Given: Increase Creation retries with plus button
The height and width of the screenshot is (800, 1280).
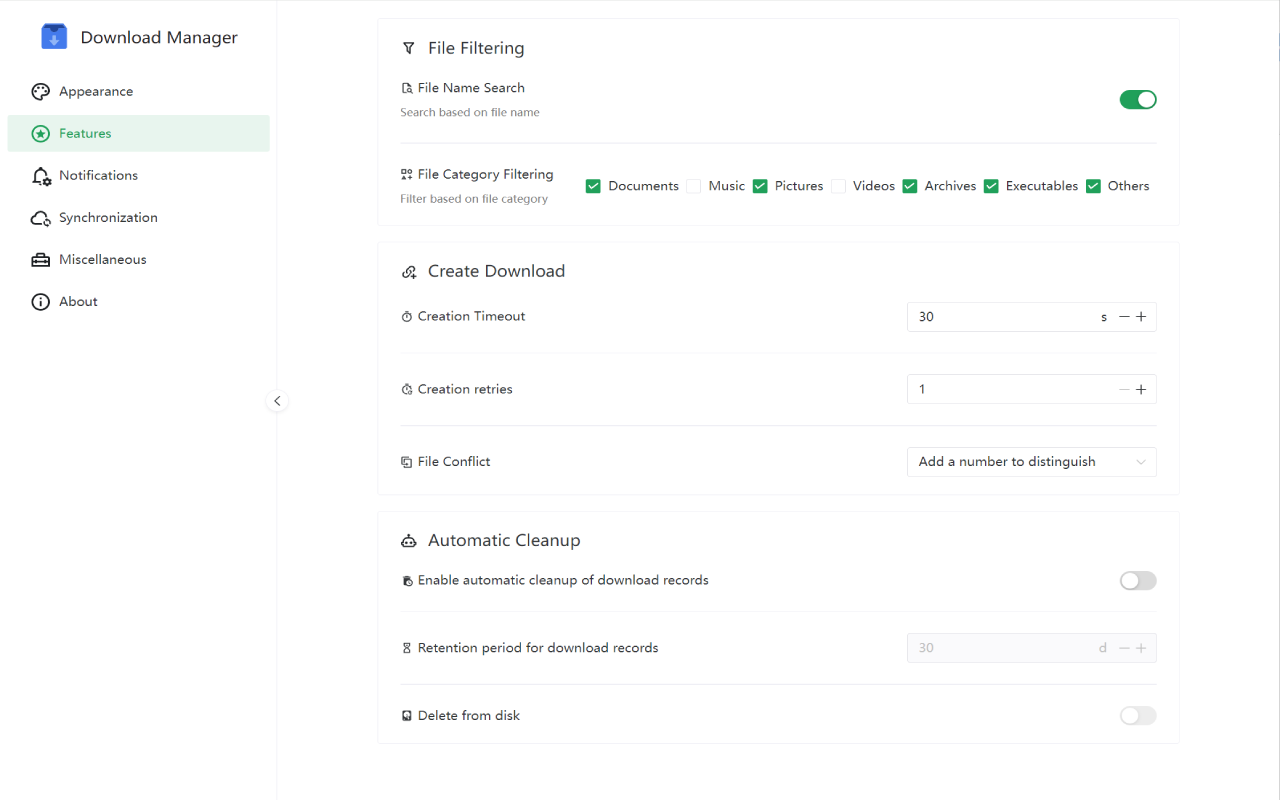Looking at the screenshot, I should [1141, 389].
